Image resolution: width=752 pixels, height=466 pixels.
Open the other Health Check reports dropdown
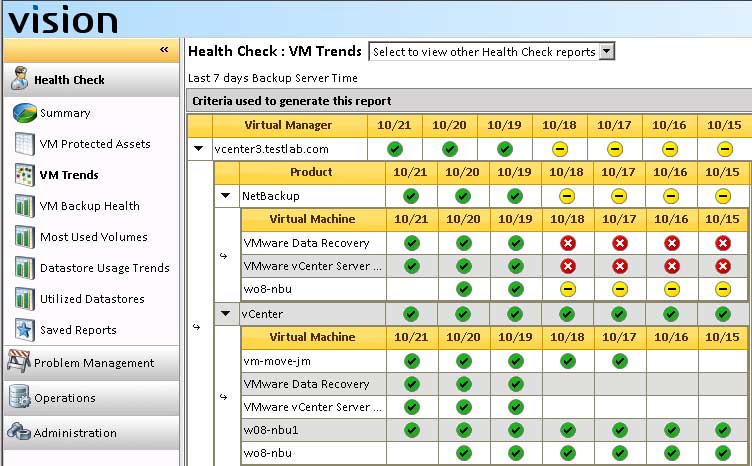606,51
